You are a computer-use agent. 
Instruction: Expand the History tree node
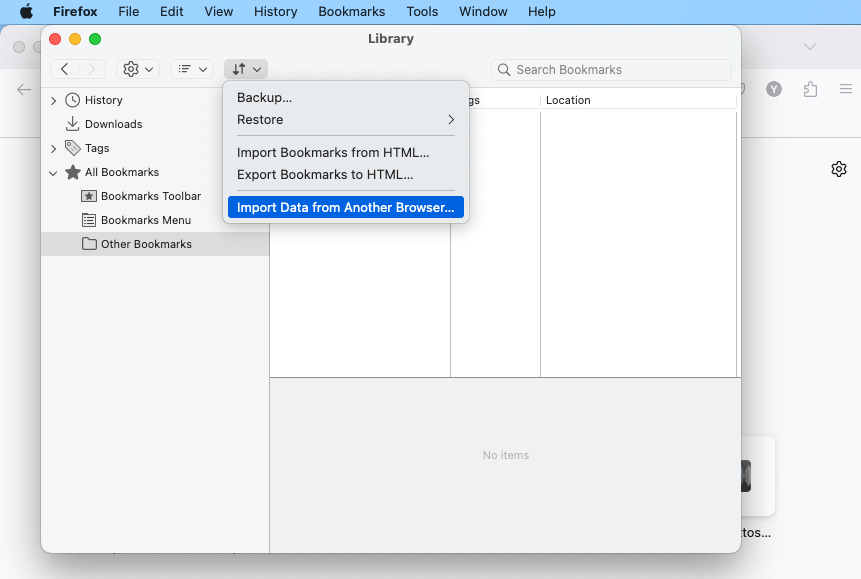coord(54,100)
